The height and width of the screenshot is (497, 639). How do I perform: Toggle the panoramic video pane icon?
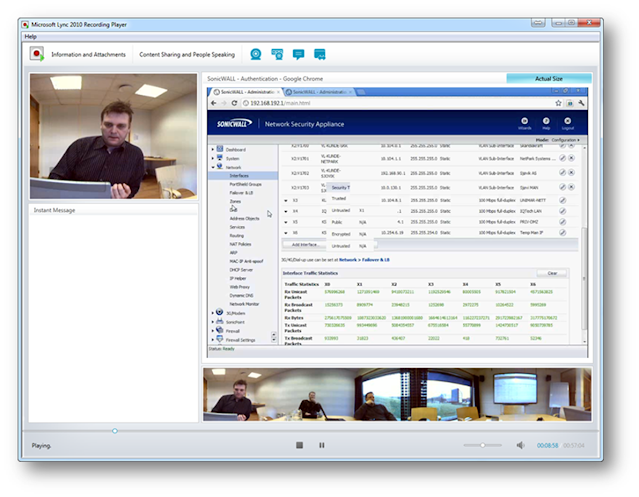tap(277, 54)
